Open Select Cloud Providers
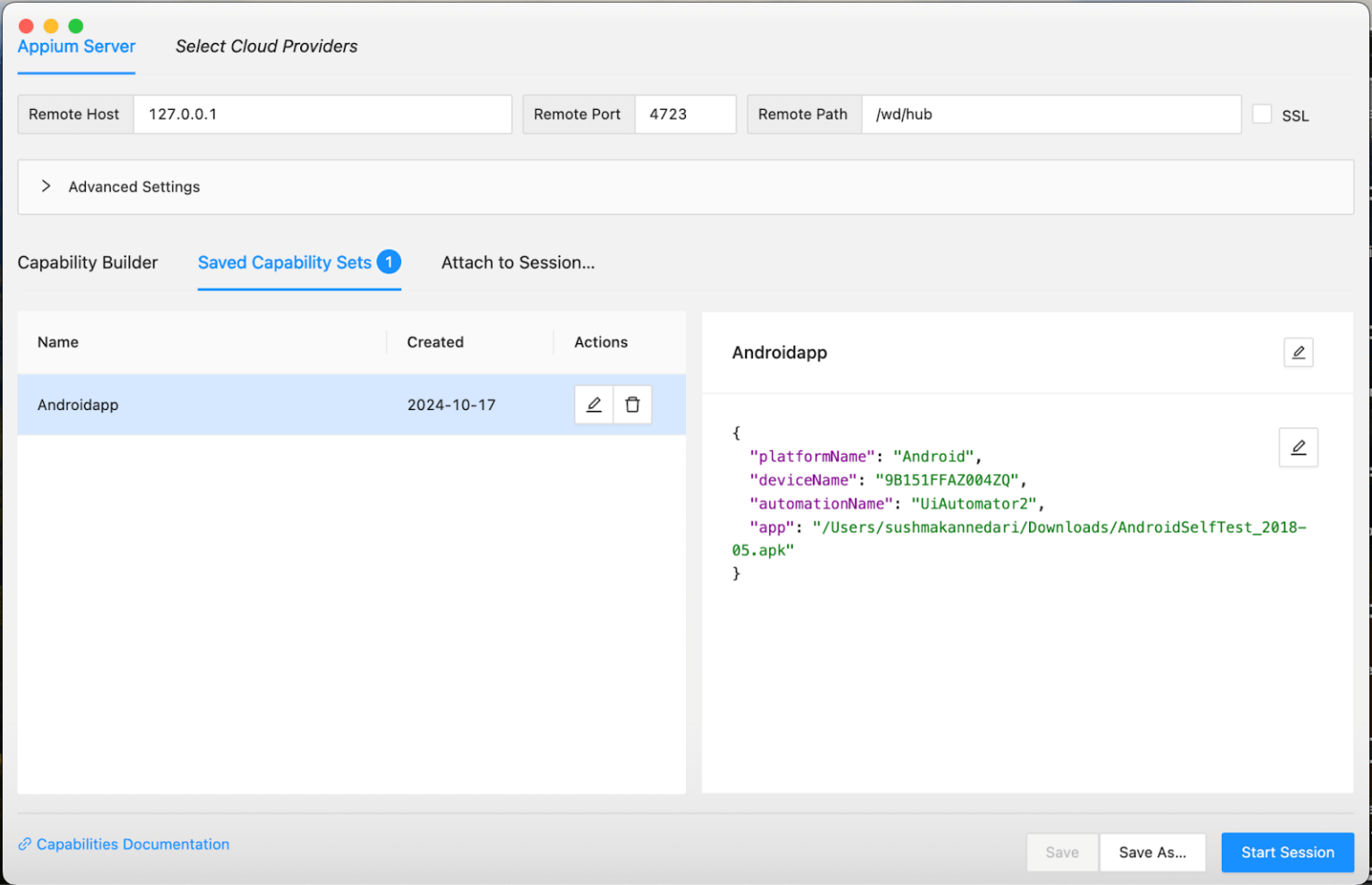The height and width of the screenshot is (885, 1372). coord(266,46)
